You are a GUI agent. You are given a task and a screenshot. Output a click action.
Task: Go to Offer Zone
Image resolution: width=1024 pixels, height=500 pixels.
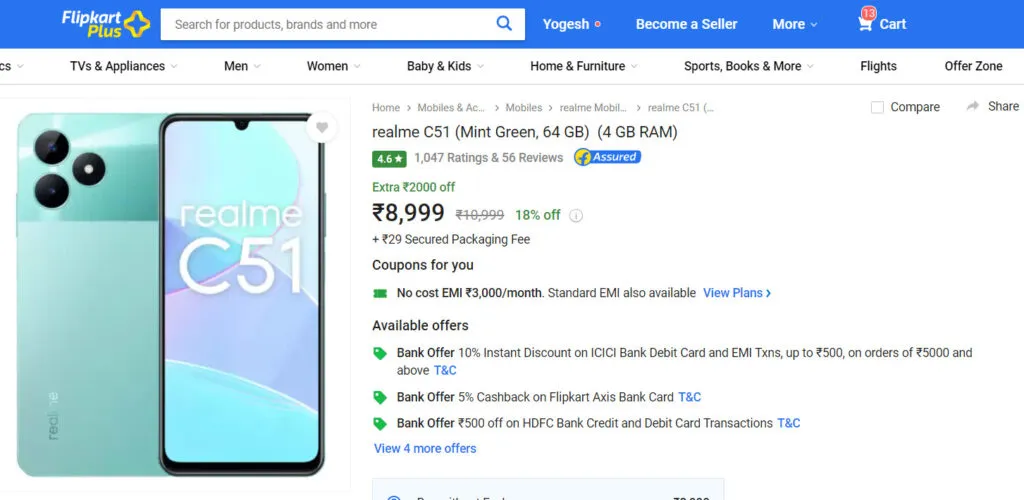[x=973, y=66]
